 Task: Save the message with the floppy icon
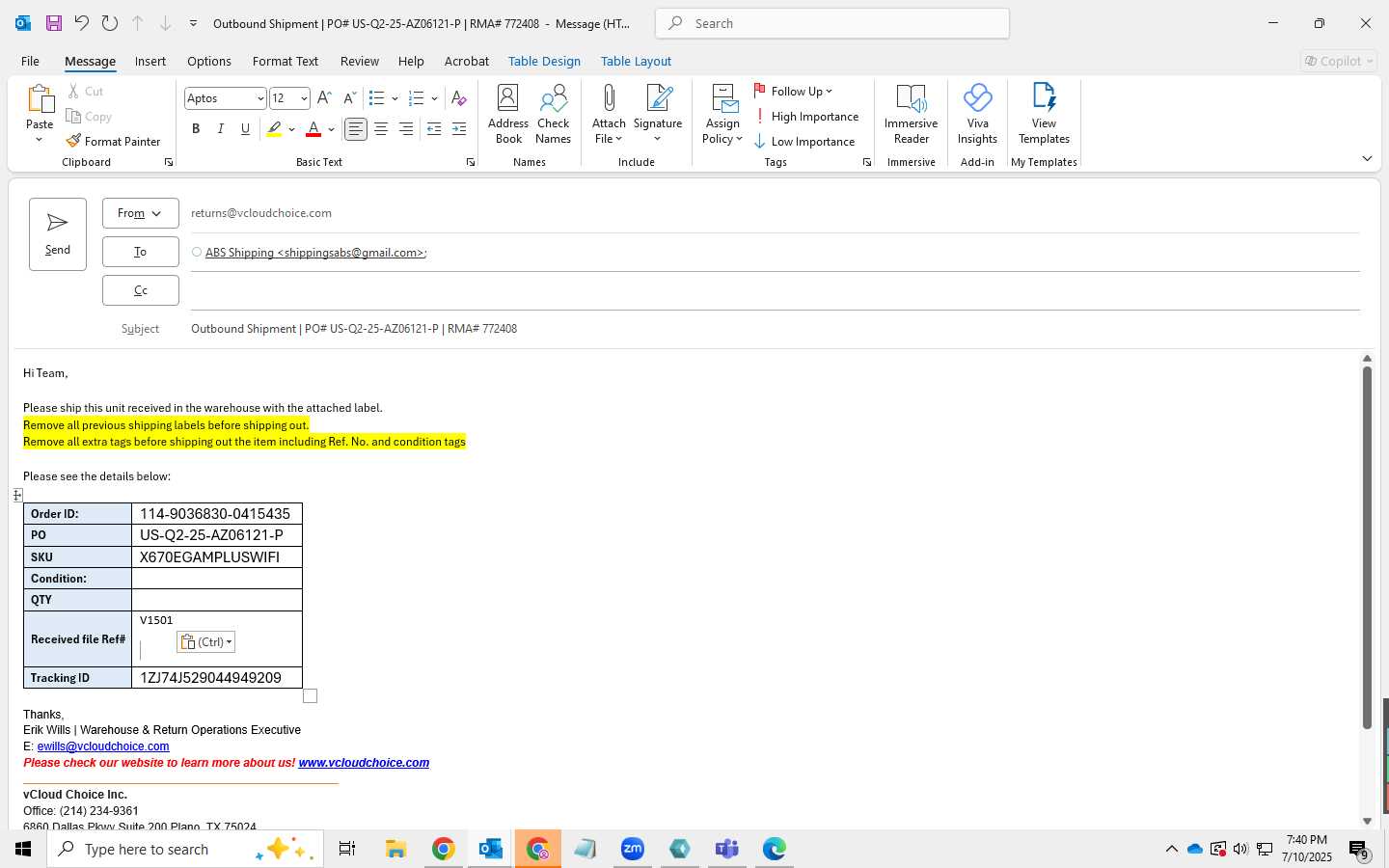pos(53,23)
